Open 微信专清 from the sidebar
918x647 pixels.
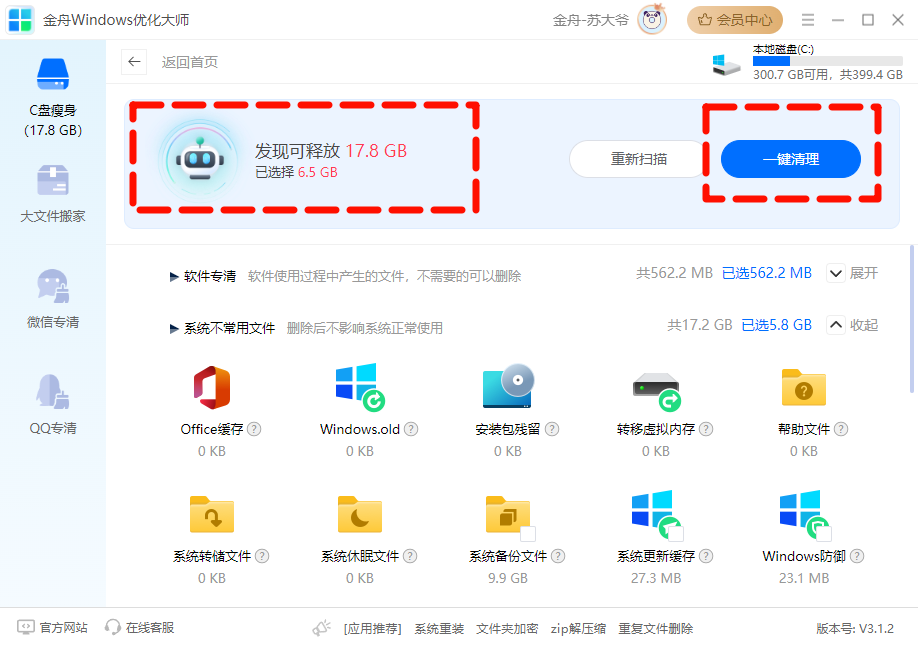(52, 300)
